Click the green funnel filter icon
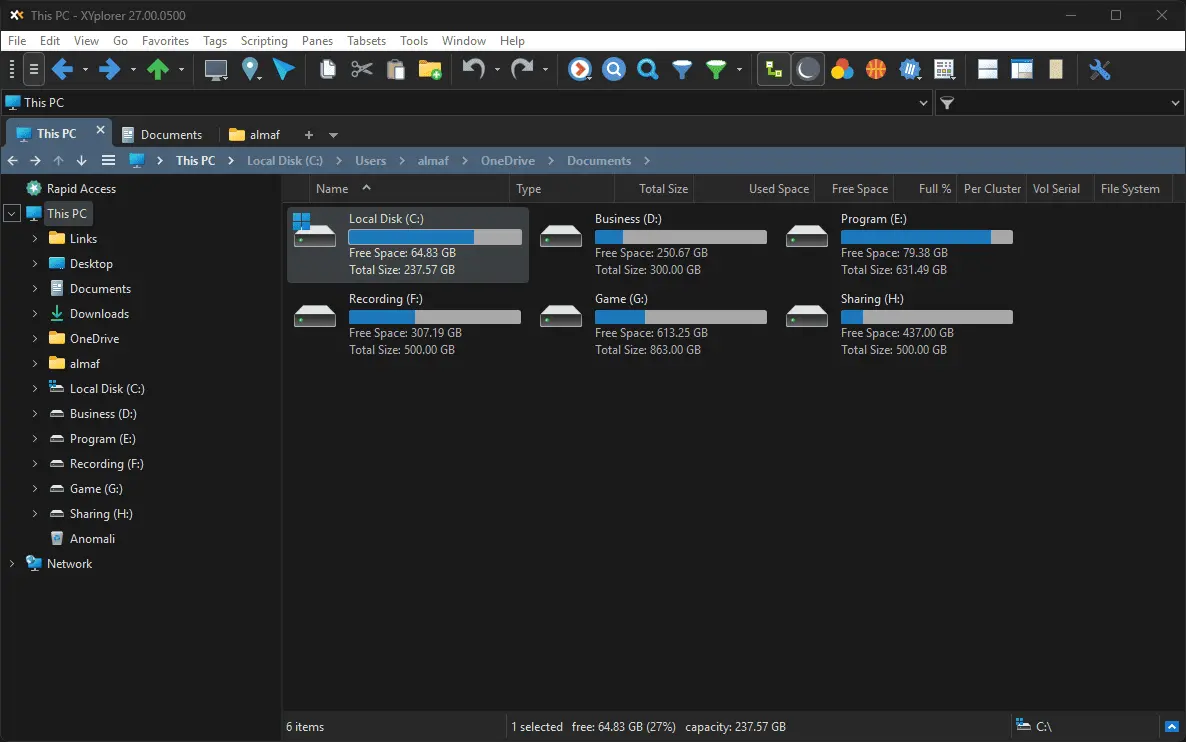The height and width of the screenshot is (742, 1186). point(716,70)
